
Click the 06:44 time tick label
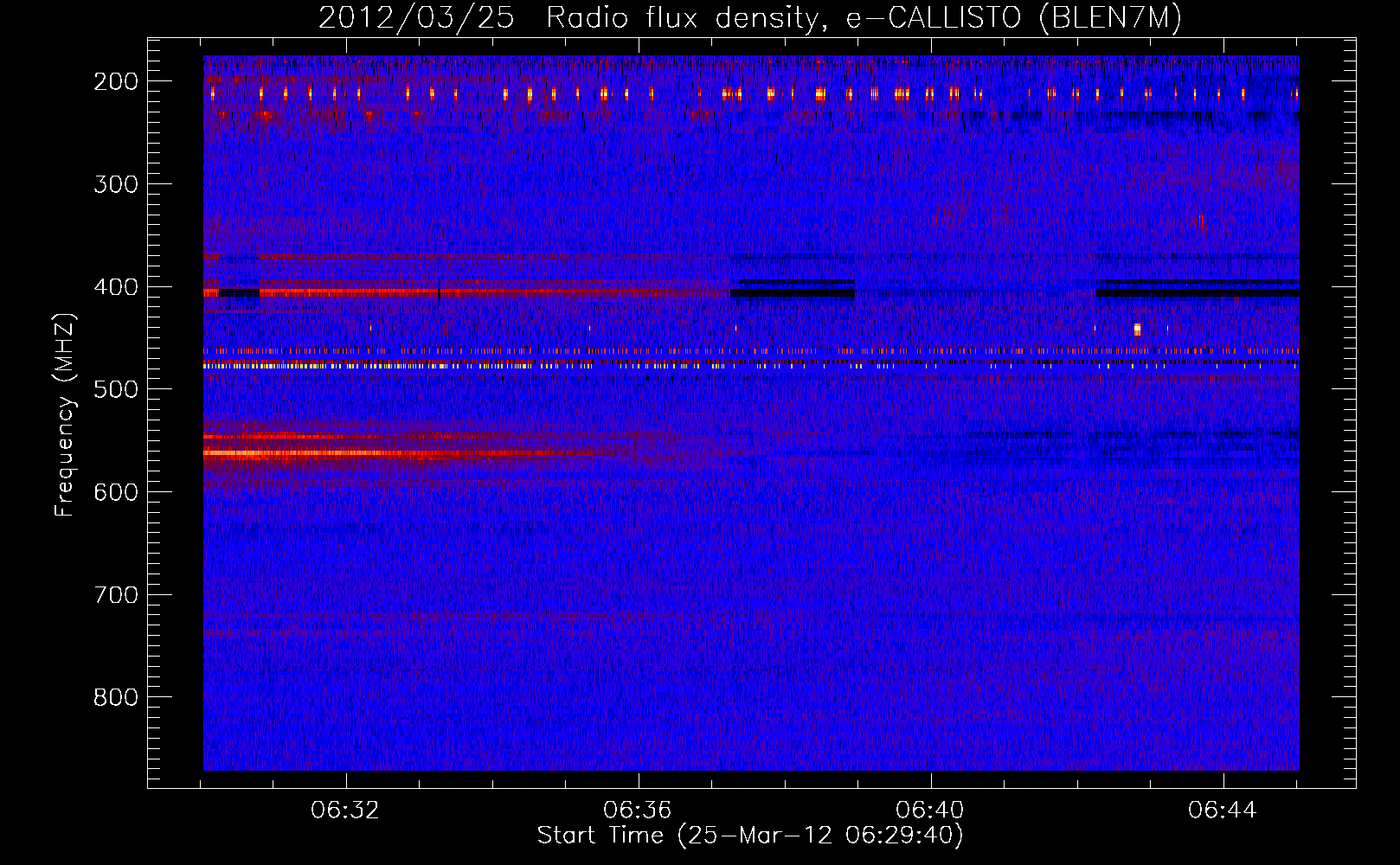coord(1223,811)
